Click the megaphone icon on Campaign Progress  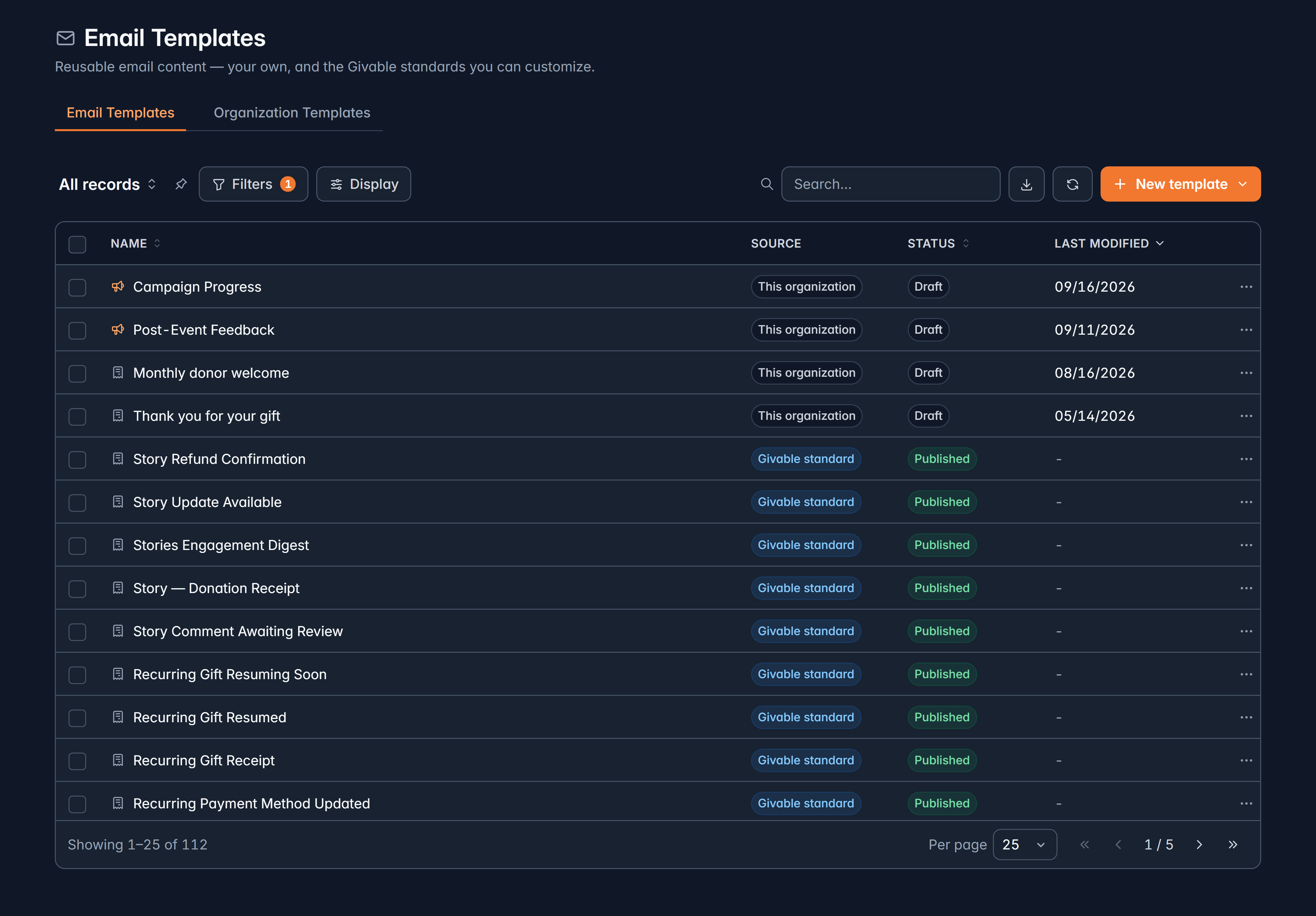[118, 286]
